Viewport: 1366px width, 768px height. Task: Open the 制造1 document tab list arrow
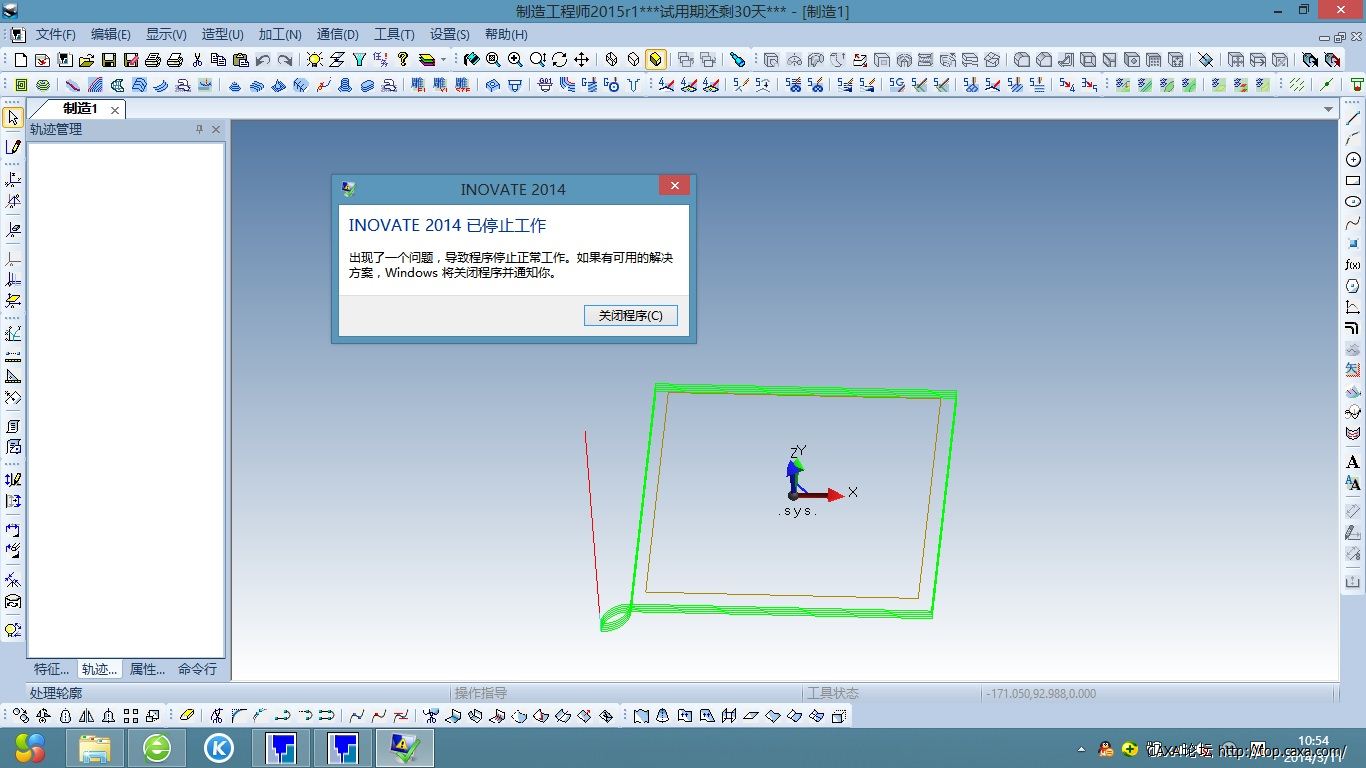(1328, 109)
